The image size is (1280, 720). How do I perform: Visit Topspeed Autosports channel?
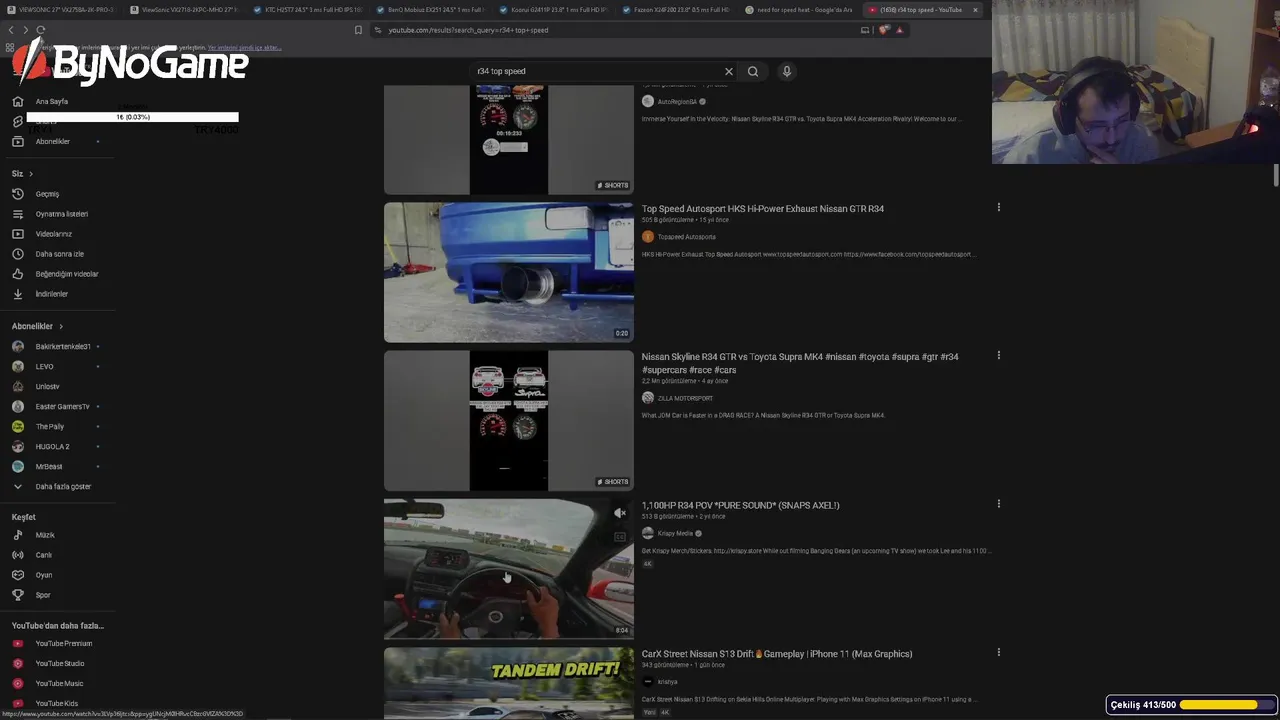point(686,237)
